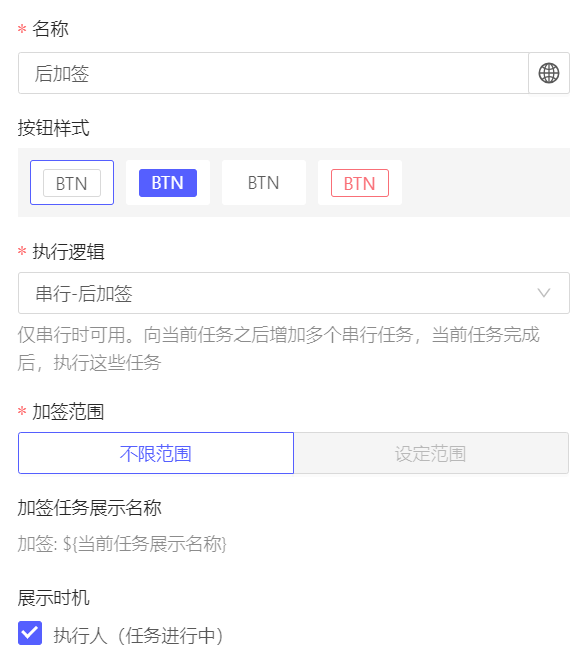
Task: Click the globe language icon
Action: click(x=549, y=73)
